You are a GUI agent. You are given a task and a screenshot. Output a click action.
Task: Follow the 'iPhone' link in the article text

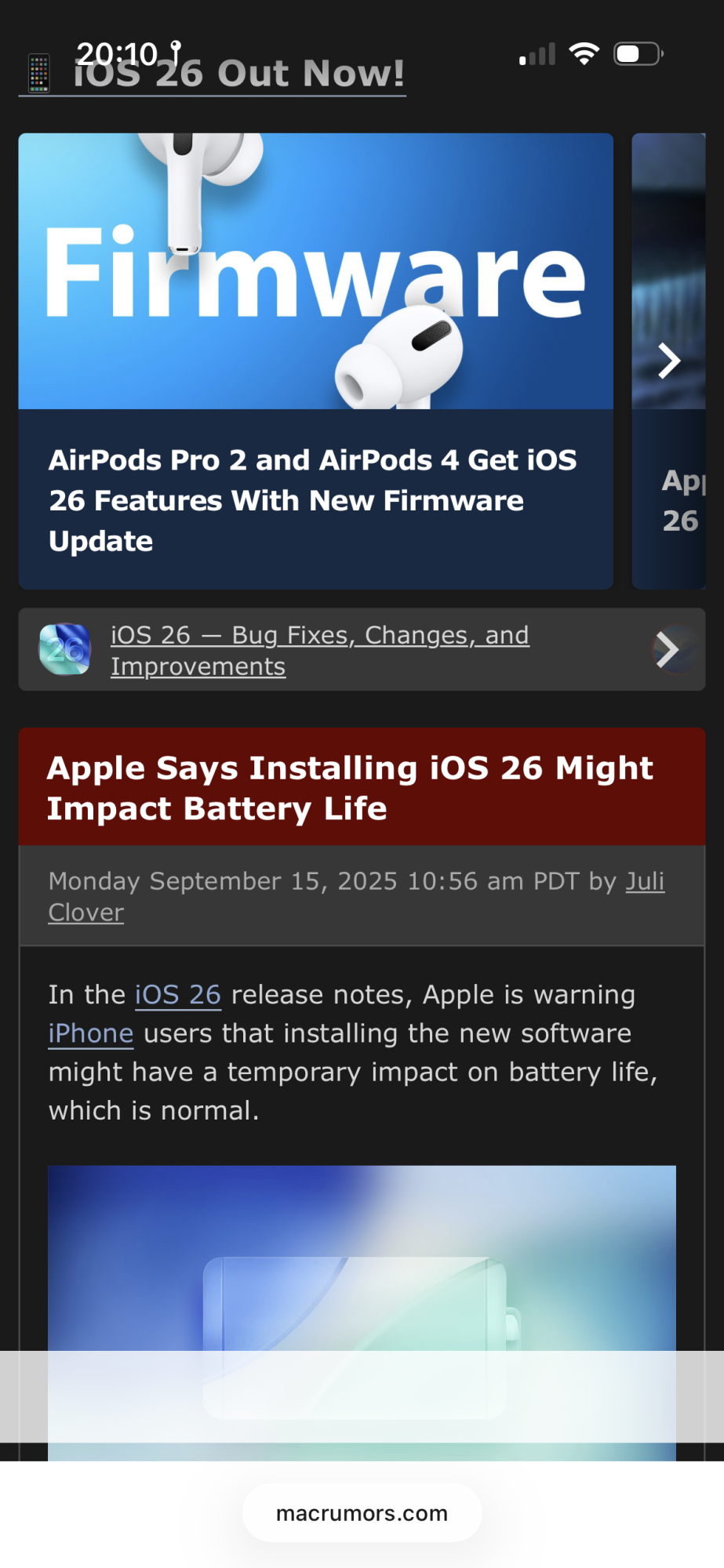pyautogui.click(x=91, y=1033)
